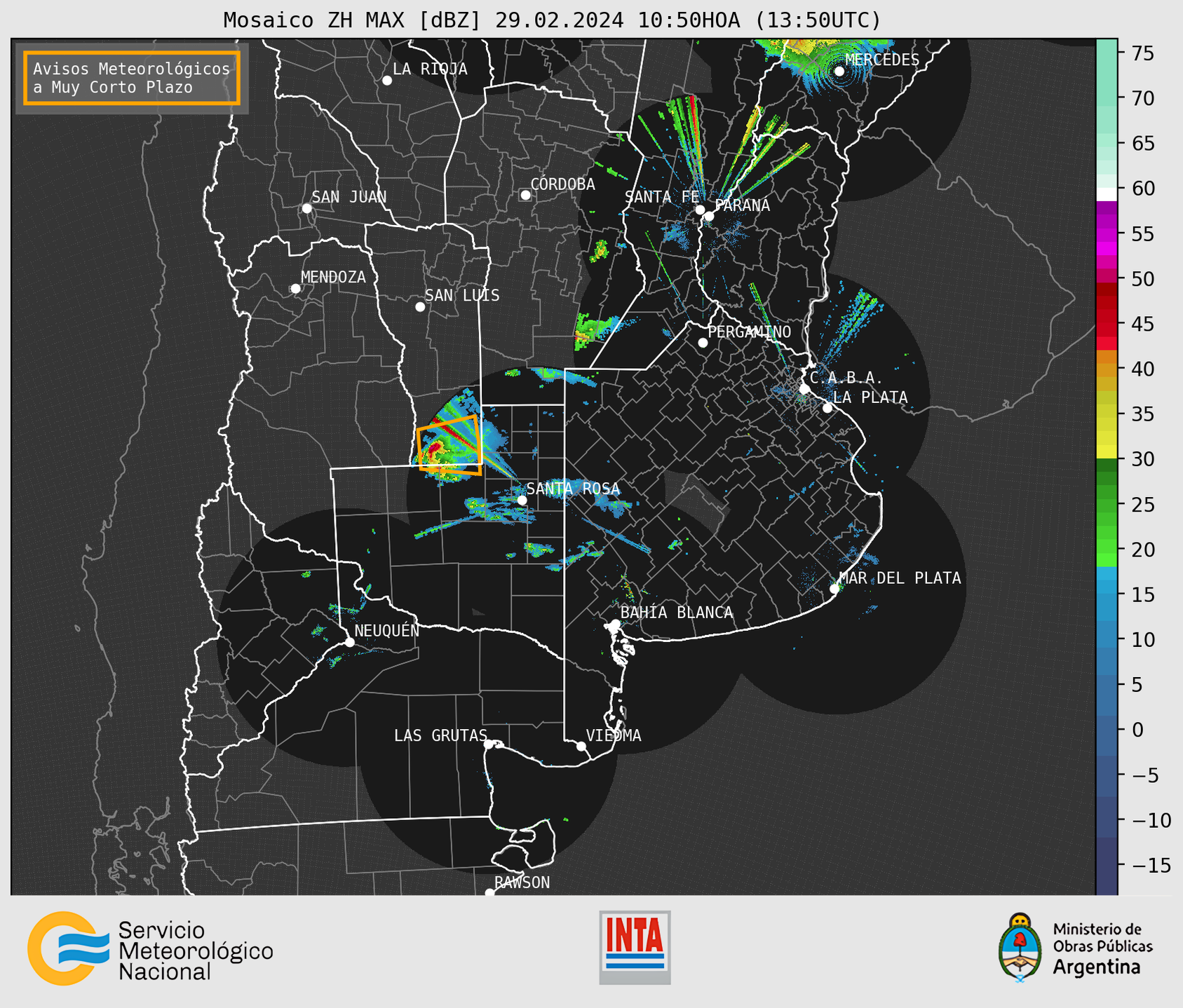Viewport: 1183px width, 1008px height.
Task: Click the Las Grutas city marker dot
Action: click(x=489, y=744)
